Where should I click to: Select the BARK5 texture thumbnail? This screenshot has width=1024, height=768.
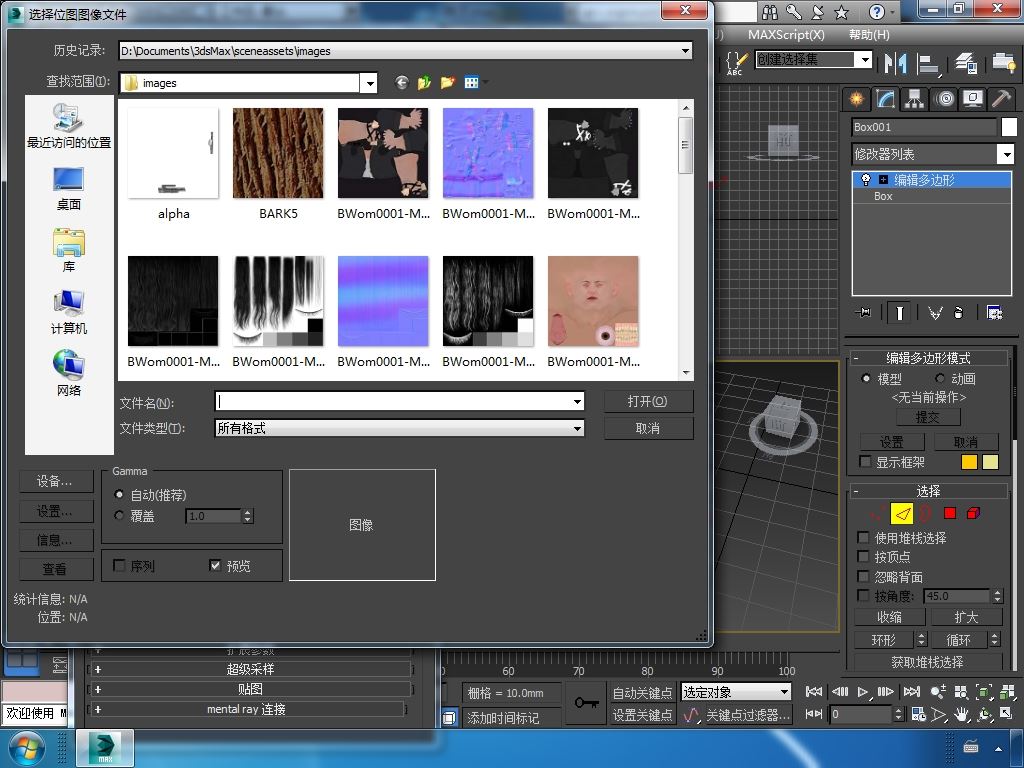click(278, 153)
